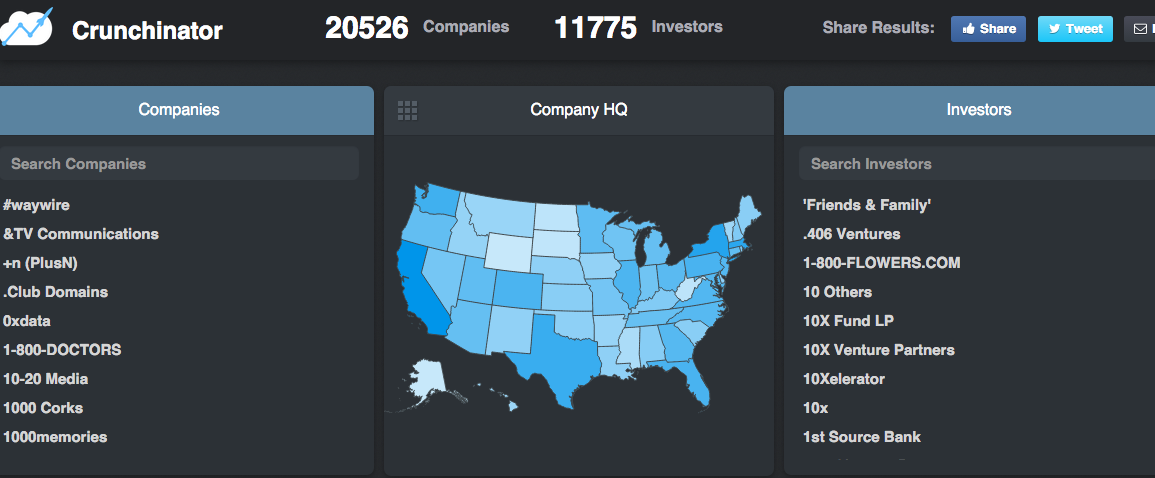Select investor 'Friends & Family'
This screenshot has width=1155, height=478.
pyautogui.click(x=867, y=205)
